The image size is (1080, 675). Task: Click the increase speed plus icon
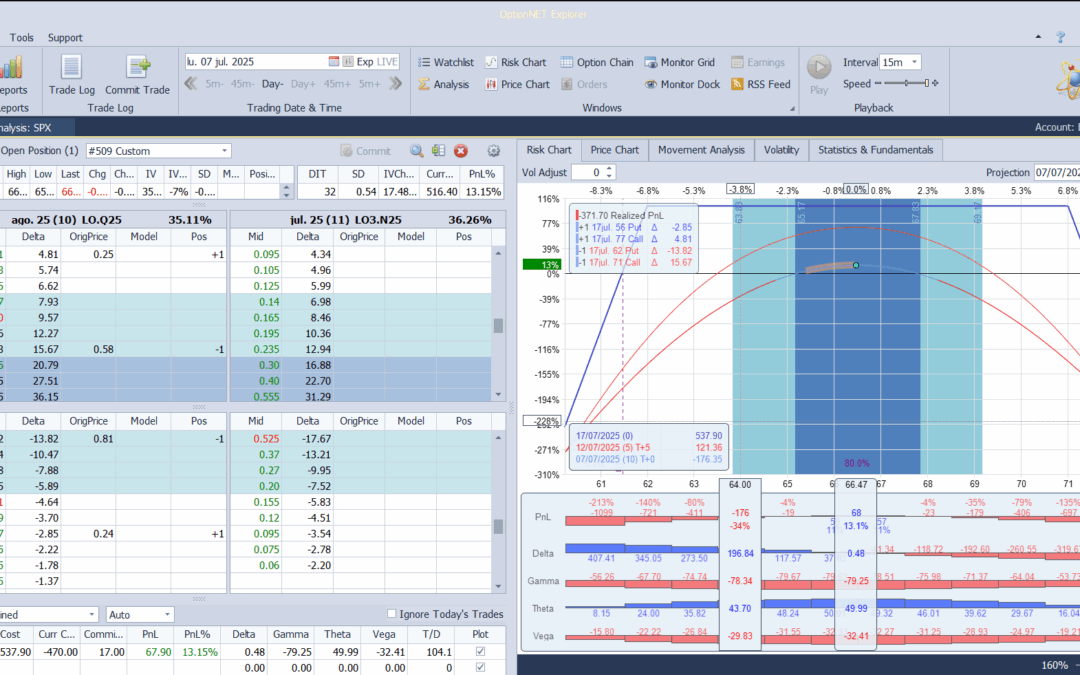pyautogui.click(x=935, y=83)
